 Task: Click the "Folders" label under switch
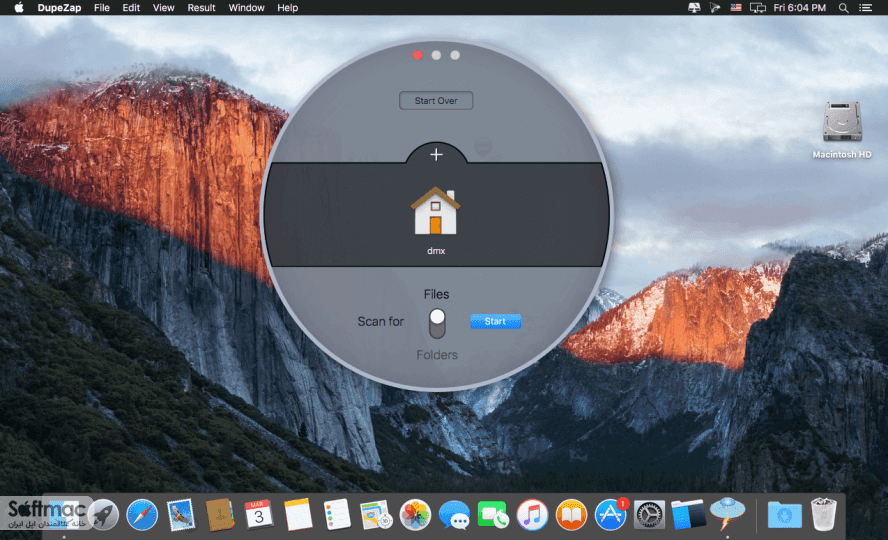[437, 355]
